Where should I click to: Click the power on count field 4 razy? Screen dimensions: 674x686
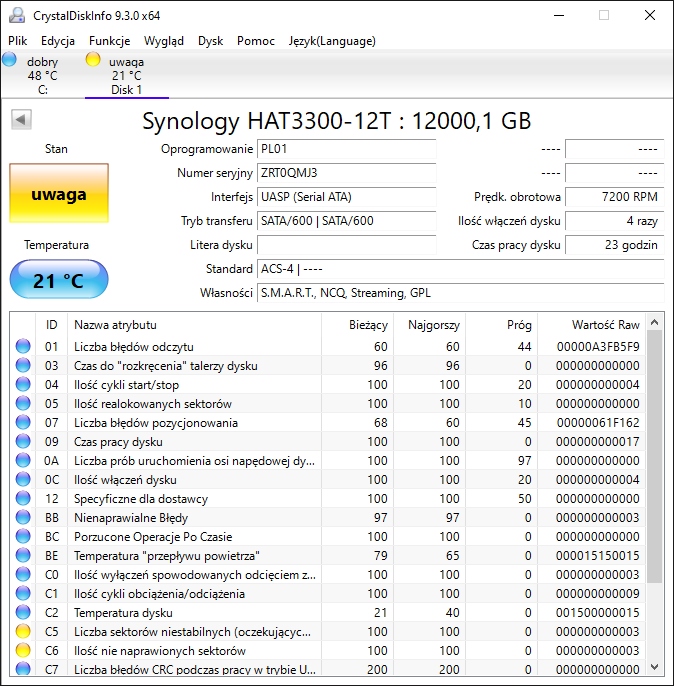pyautogui.click(x=615, y=220)
